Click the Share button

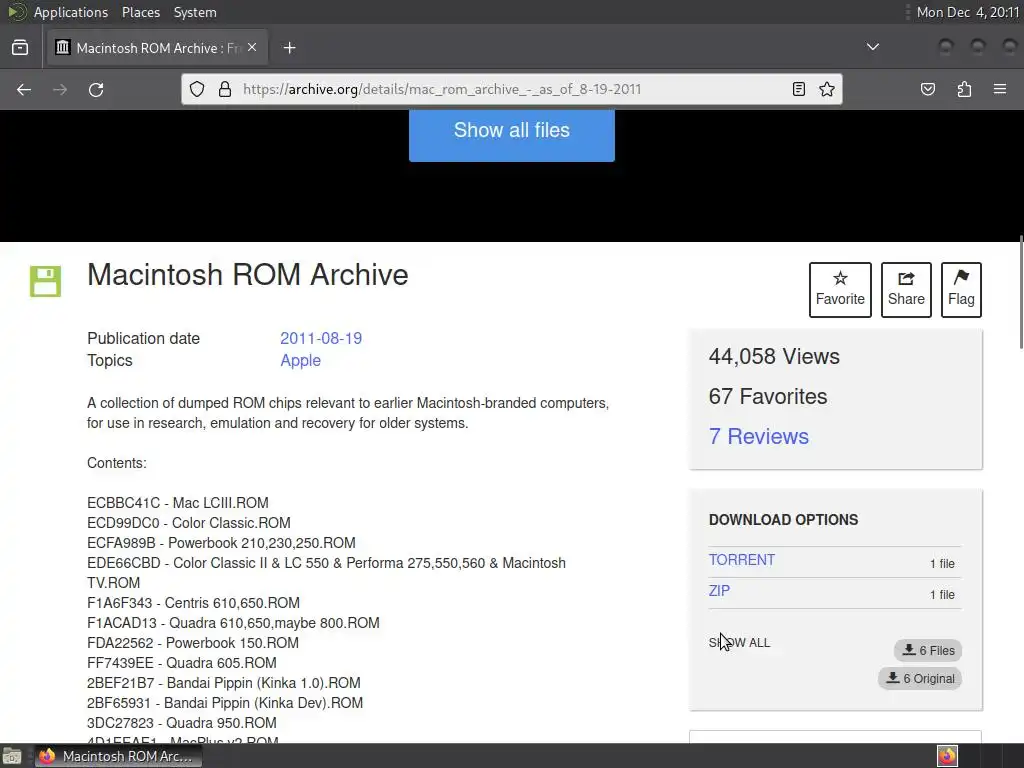906,290
